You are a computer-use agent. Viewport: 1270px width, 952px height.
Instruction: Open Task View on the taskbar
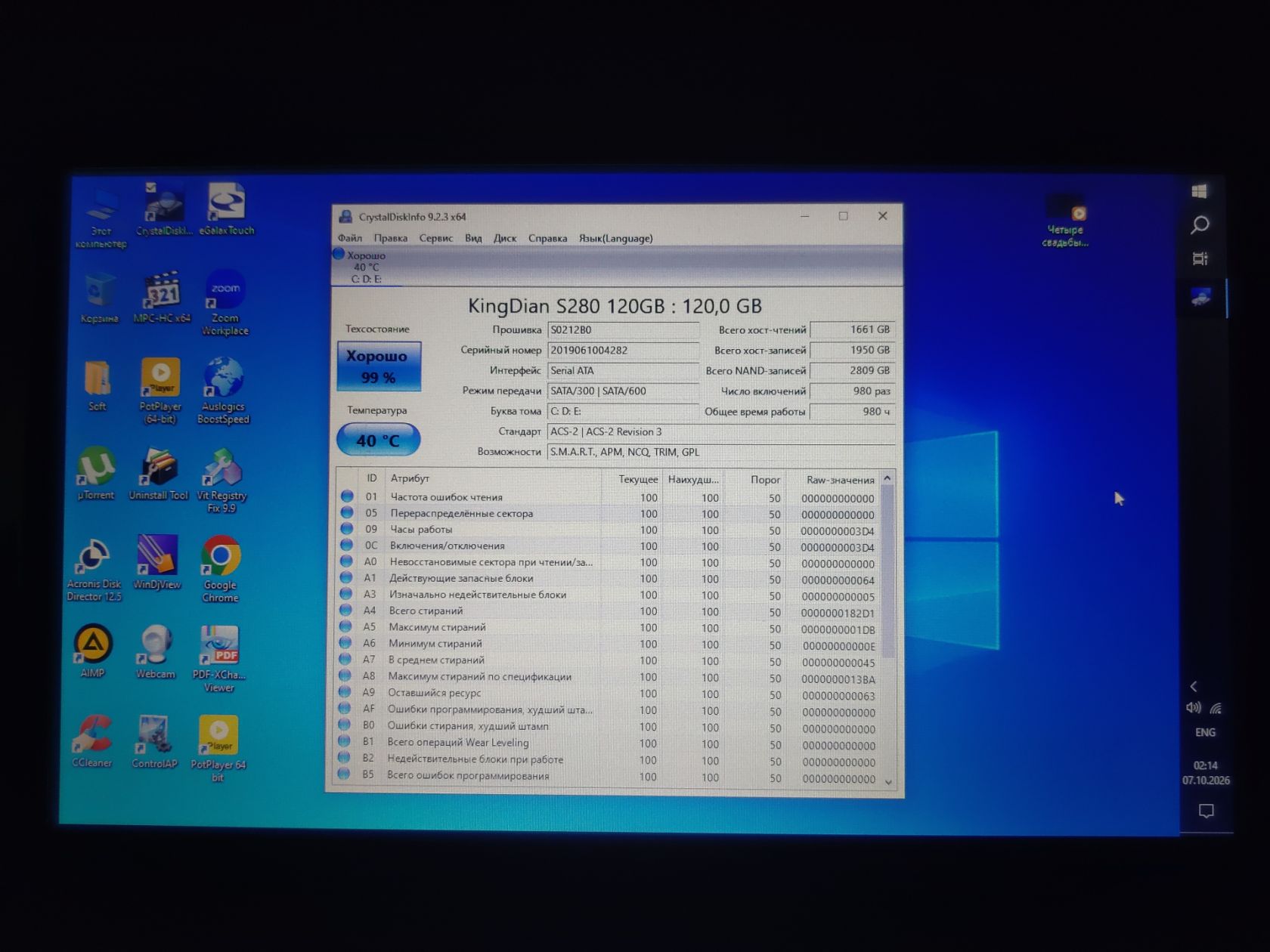[x=1200, y=258]
